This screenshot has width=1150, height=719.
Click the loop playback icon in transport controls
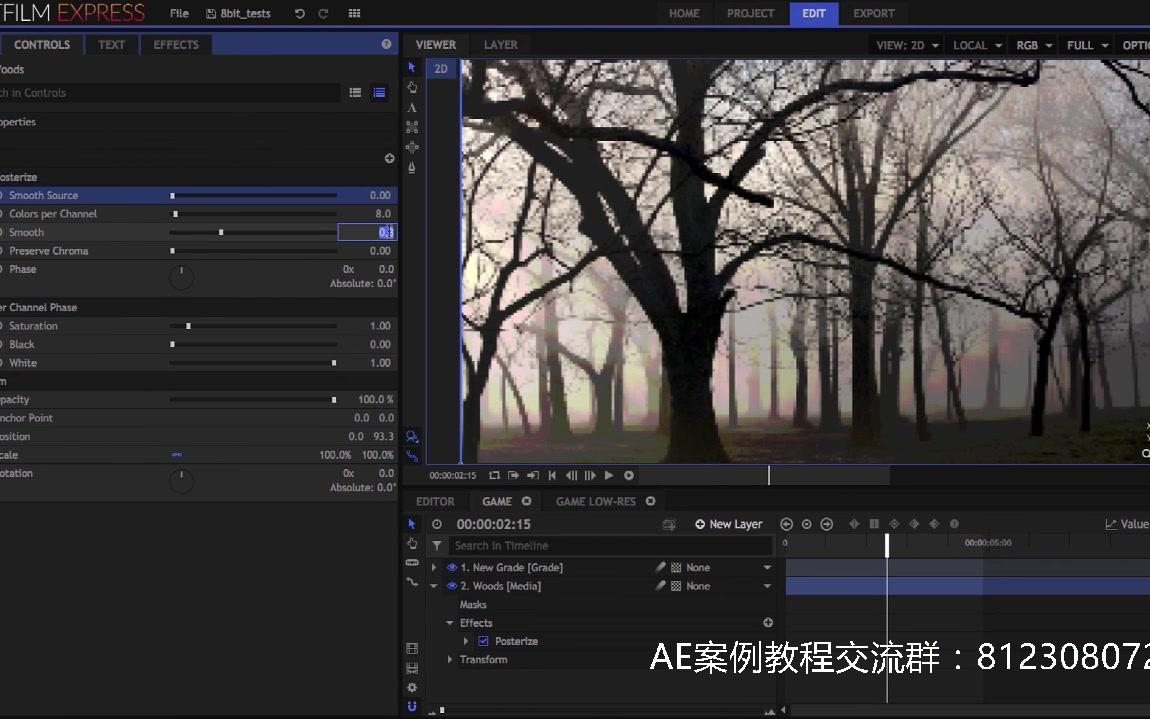[x=493, y=475]
